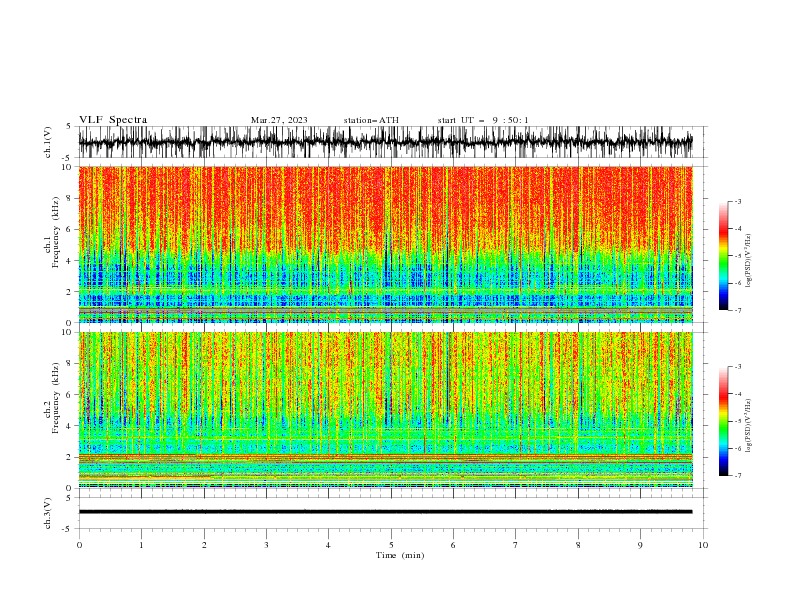Click time axis tick label "6"
This screenshot has height=612, width=792.
(x=453, y=545)
